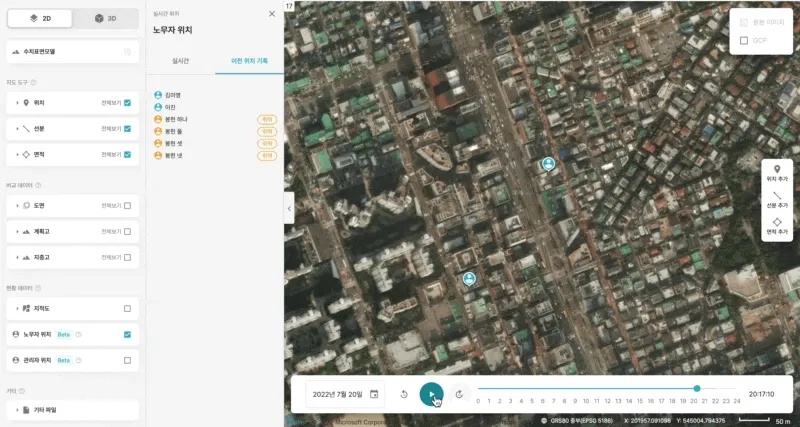Check the GCP checkbox

click(x=743, y=41)
